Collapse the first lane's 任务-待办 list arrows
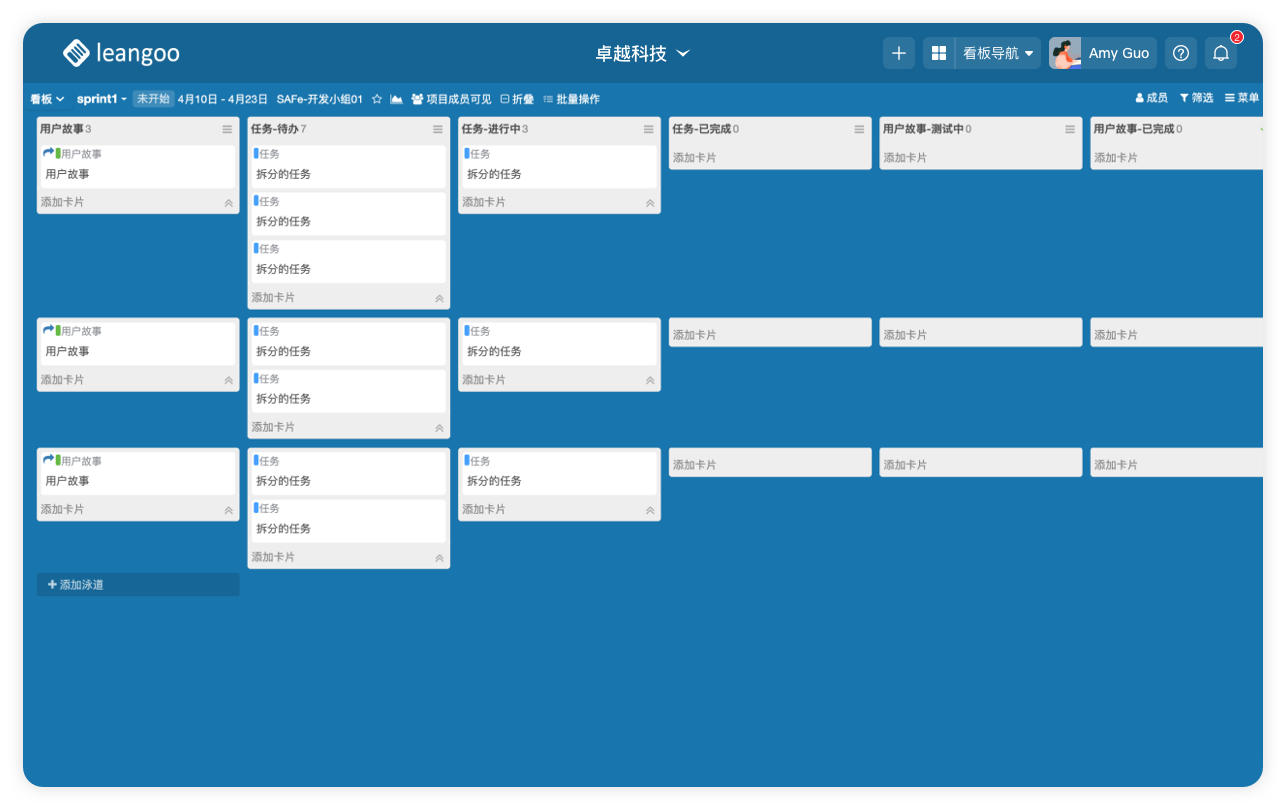The image size is (1286, 810). [439, 298]
